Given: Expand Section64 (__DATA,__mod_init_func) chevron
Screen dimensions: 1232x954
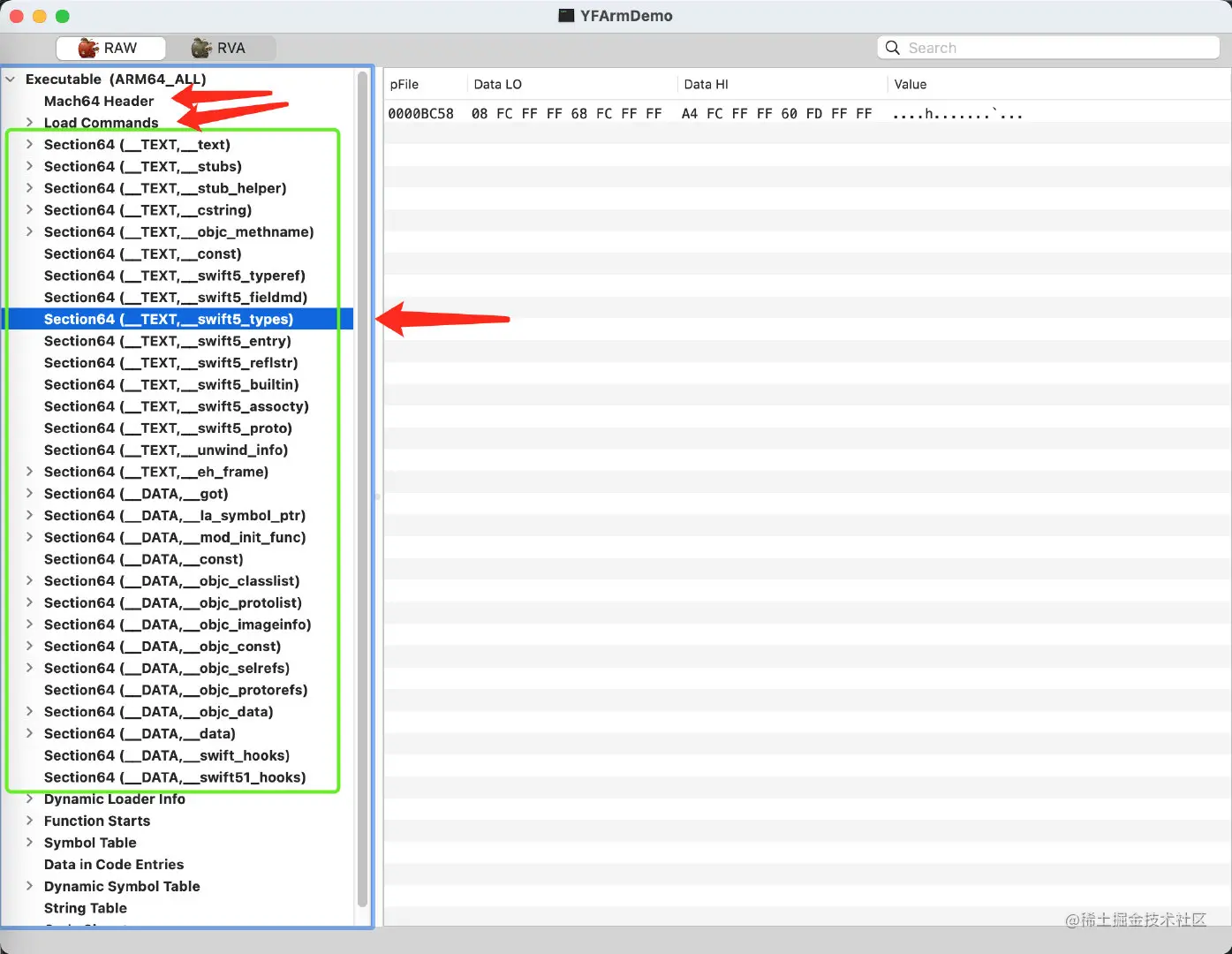Looking at the screenshot, I should [29, 537].
